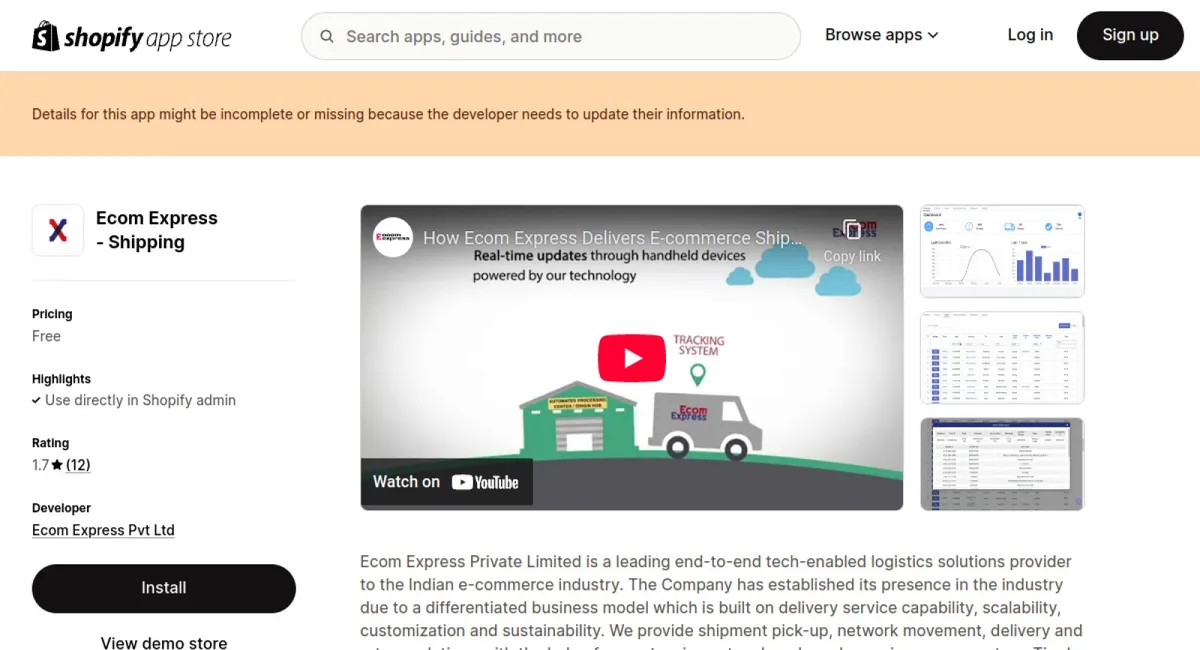Select the "Ecom Express - Shipping" app title

(157, 230)
